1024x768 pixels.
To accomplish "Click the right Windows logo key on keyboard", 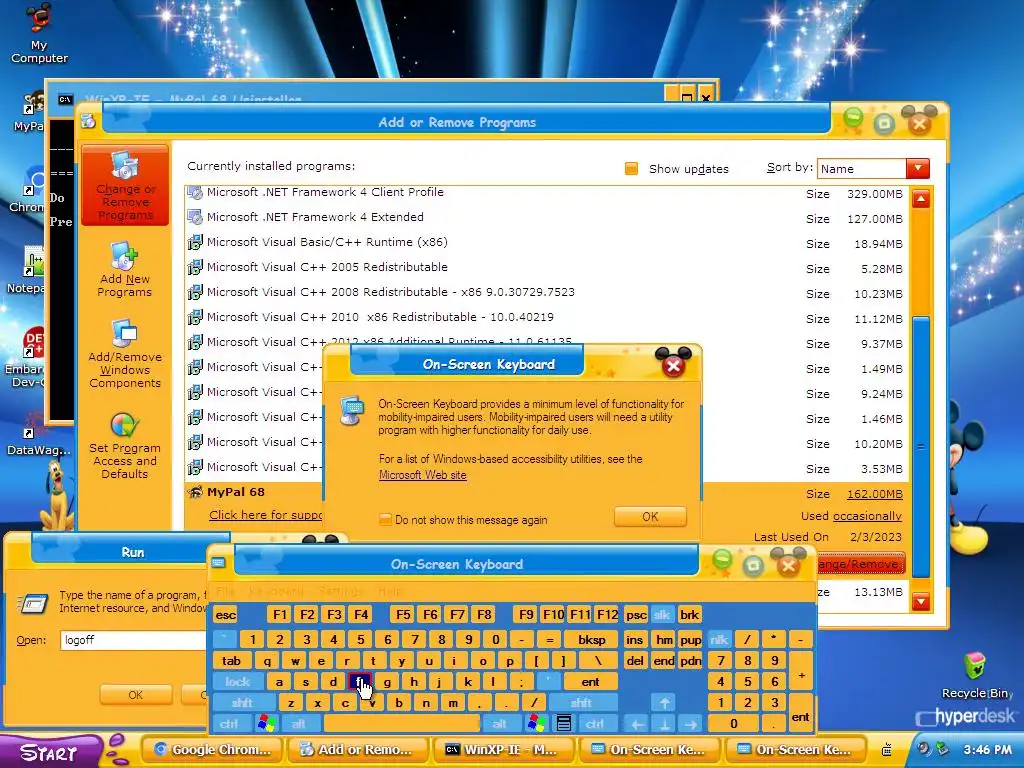I will point(537,723).
